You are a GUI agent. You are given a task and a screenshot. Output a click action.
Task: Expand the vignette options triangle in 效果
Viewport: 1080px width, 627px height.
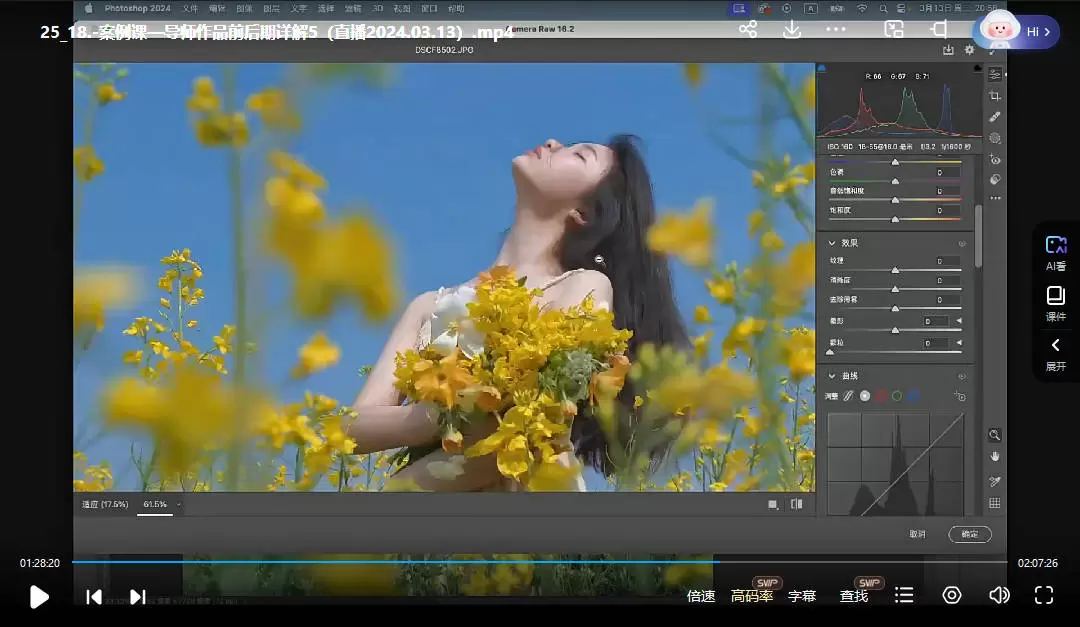(959, 321)
